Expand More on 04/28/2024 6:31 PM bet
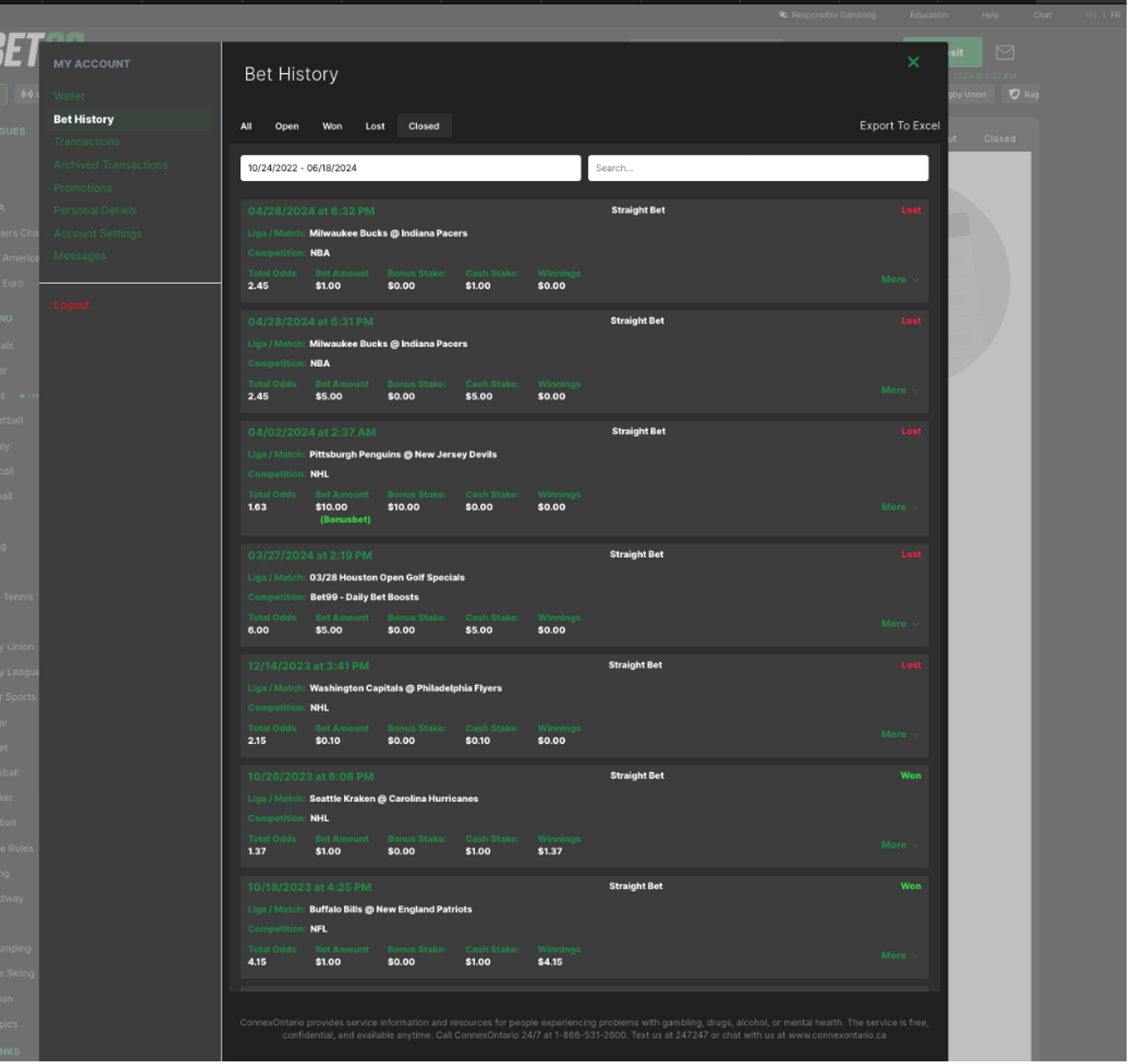The height and width of the screenshot is (1064, 1131). click(x=903, y=391)
